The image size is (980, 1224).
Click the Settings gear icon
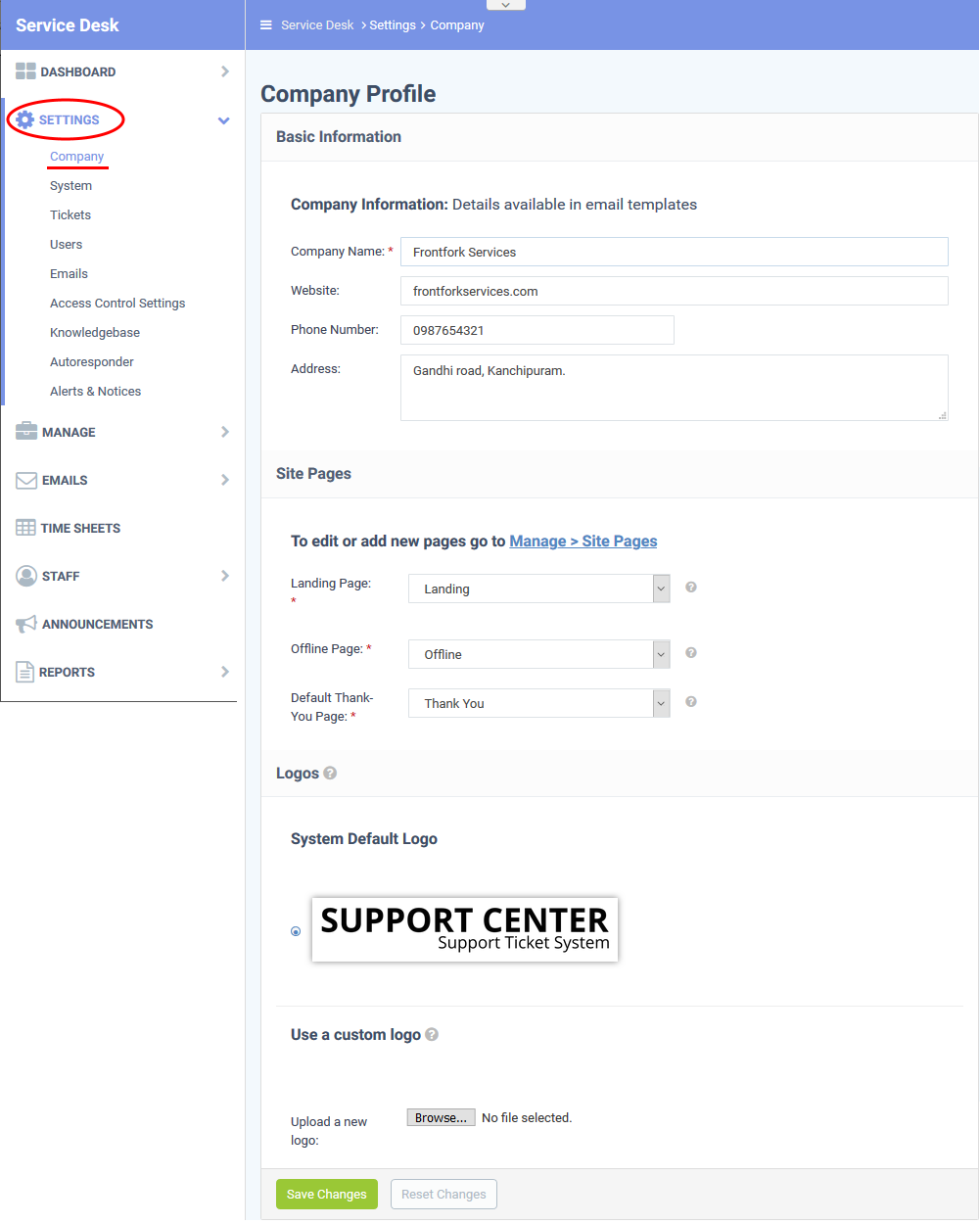coord(25,119)
